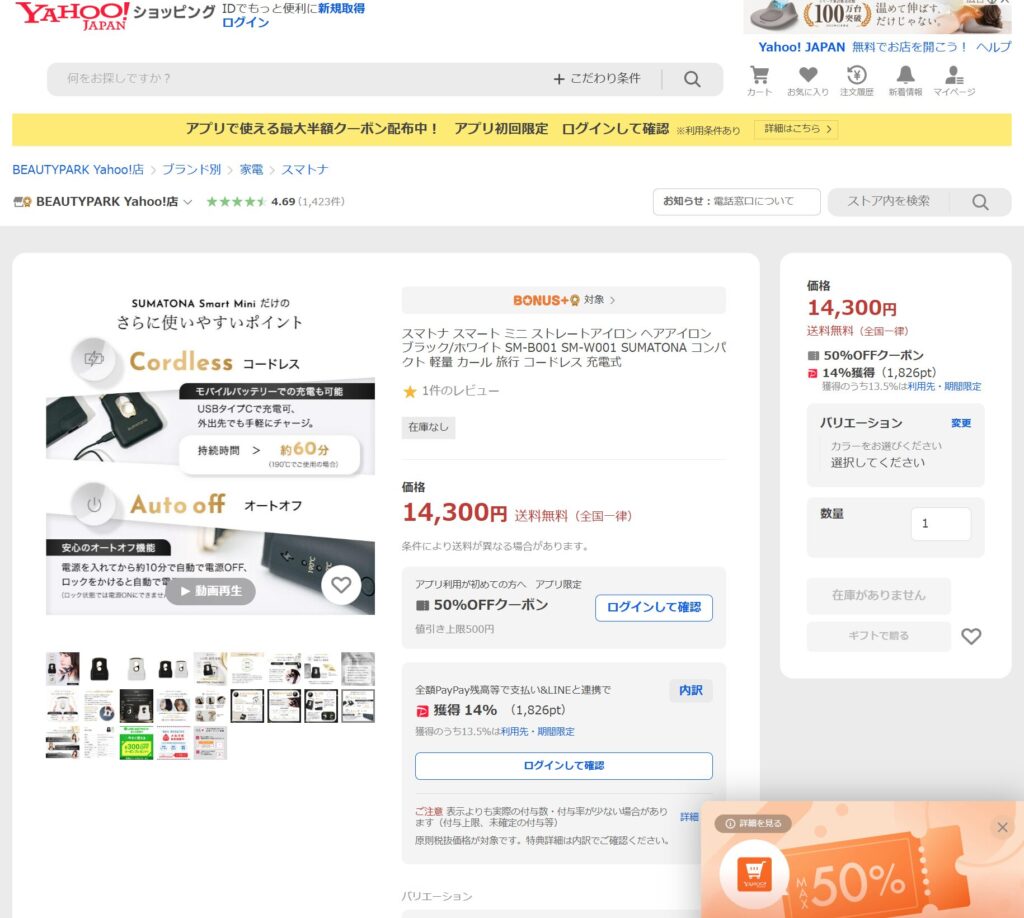The width and height of the screenshot is (1024, 918).
Task: Go to スマトナ breadcrumb
Action: pyautogui.click(x=304, y=170)
